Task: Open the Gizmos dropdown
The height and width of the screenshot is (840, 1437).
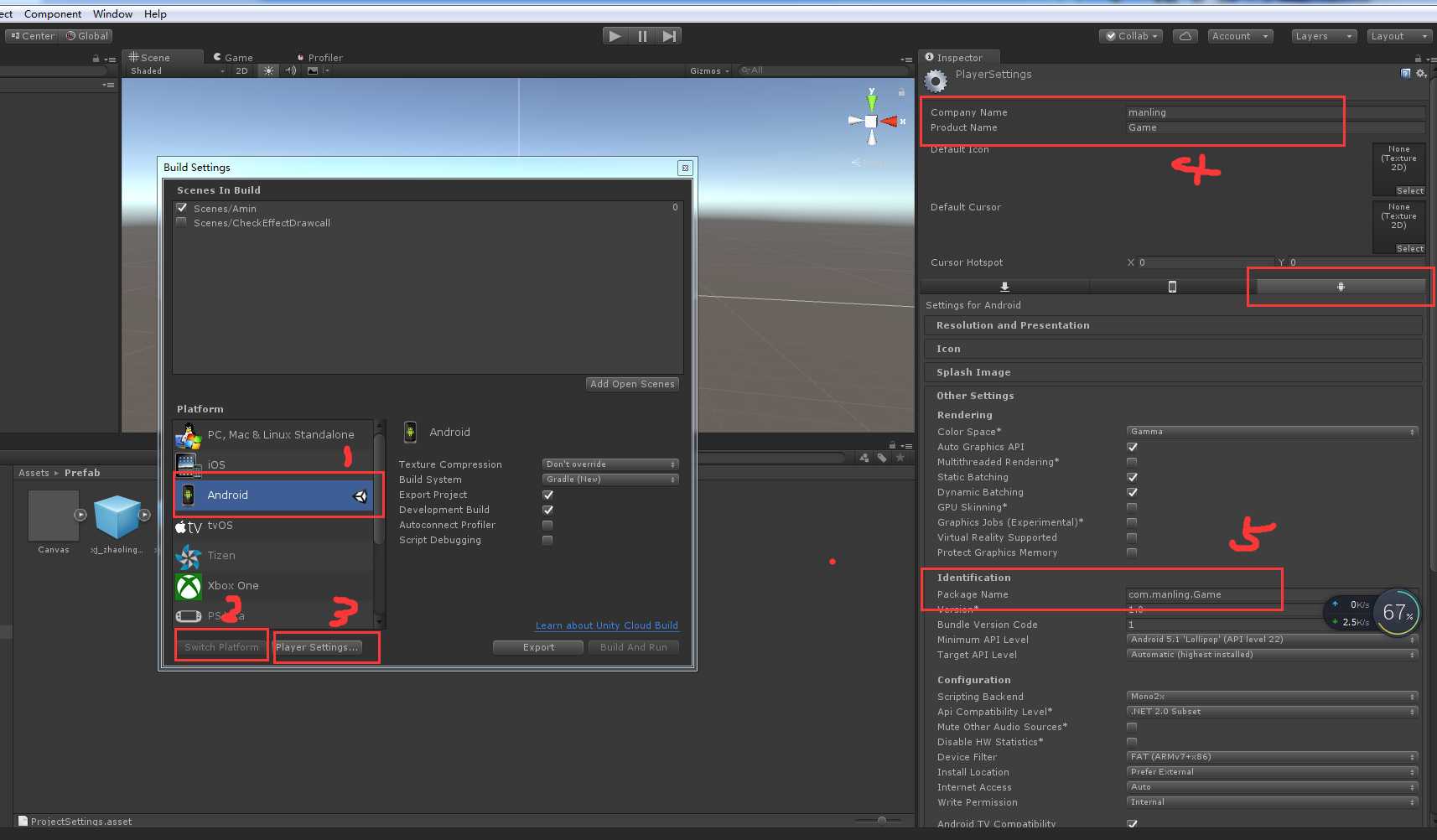Action: point(709,71)
